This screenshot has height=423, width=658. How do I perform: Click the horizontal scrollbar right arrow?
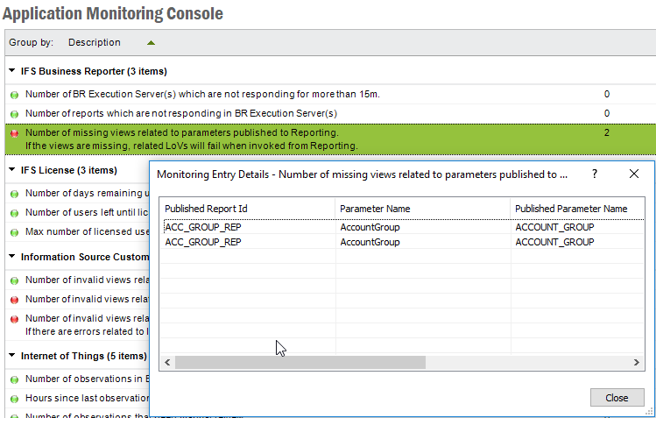tap(637, 362)
